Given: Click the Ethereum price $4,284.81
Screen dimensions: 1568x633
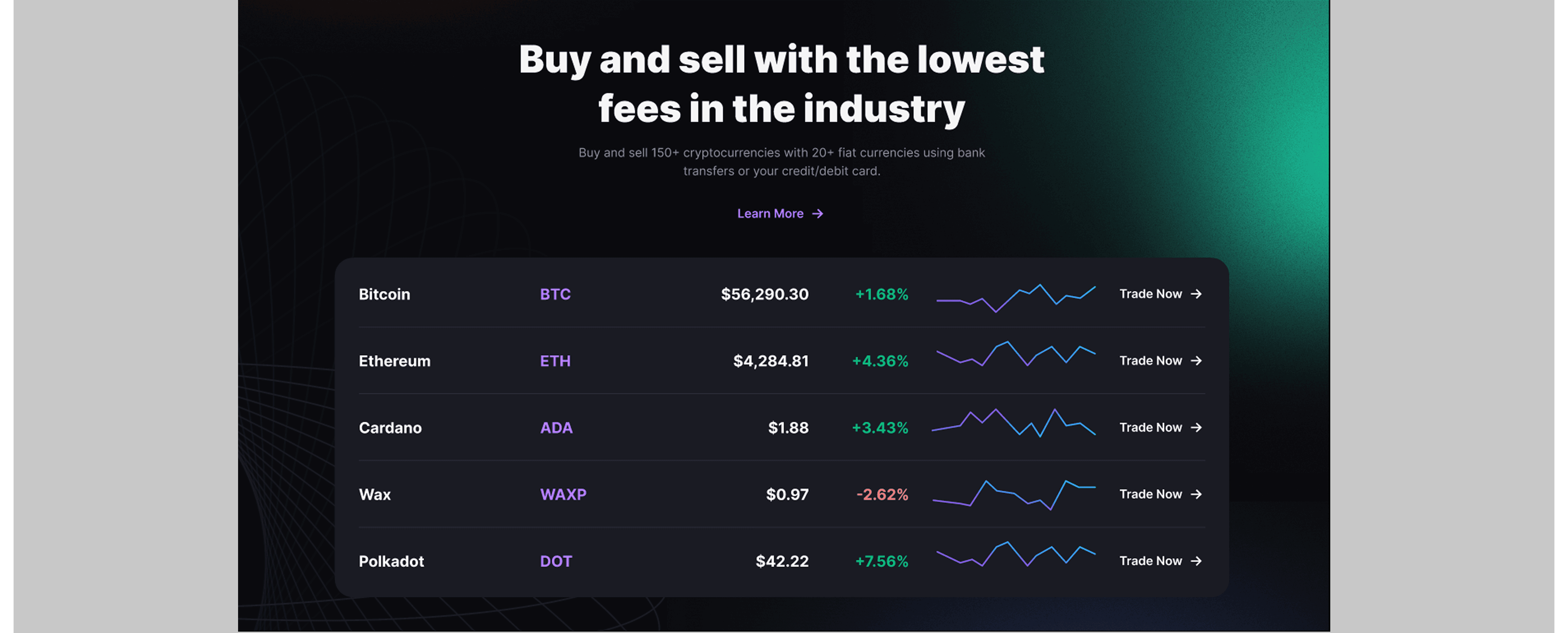Looking at the screenshot, I should point(771,361).
